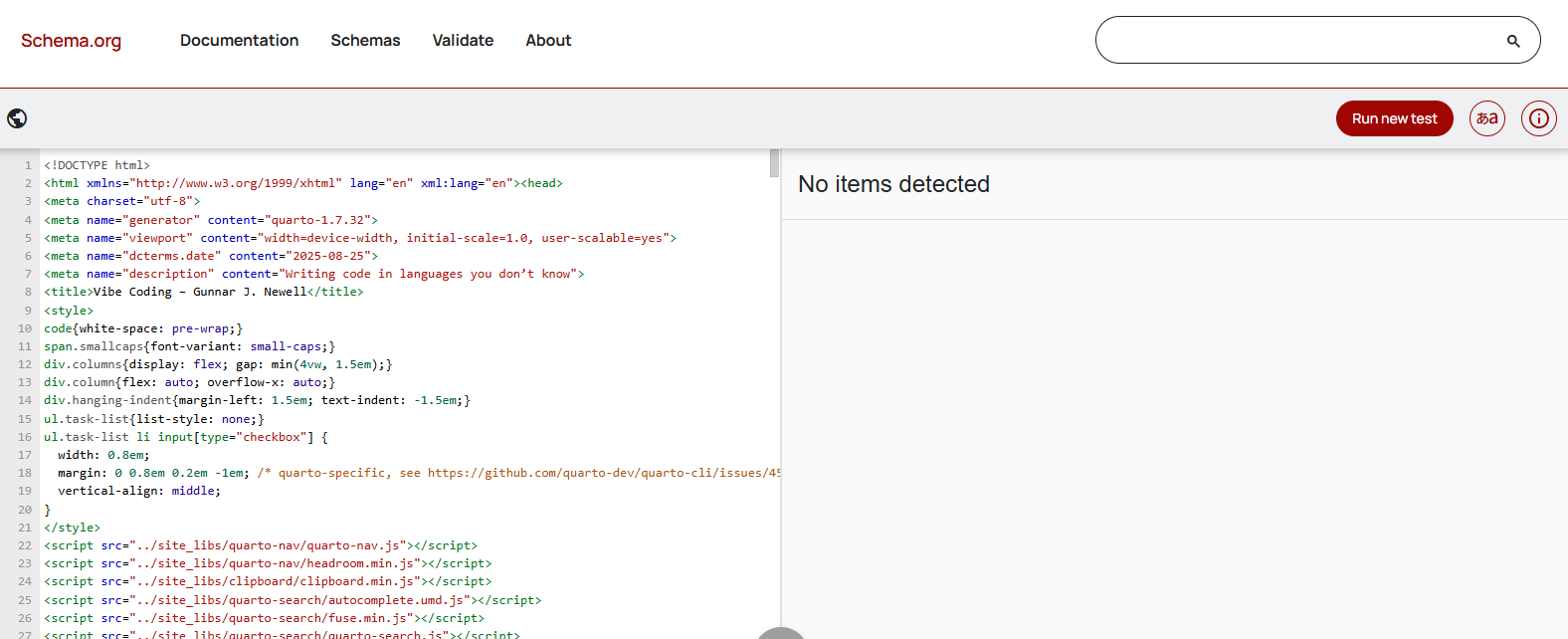Click line number 20 in gutter

[25, 510]
